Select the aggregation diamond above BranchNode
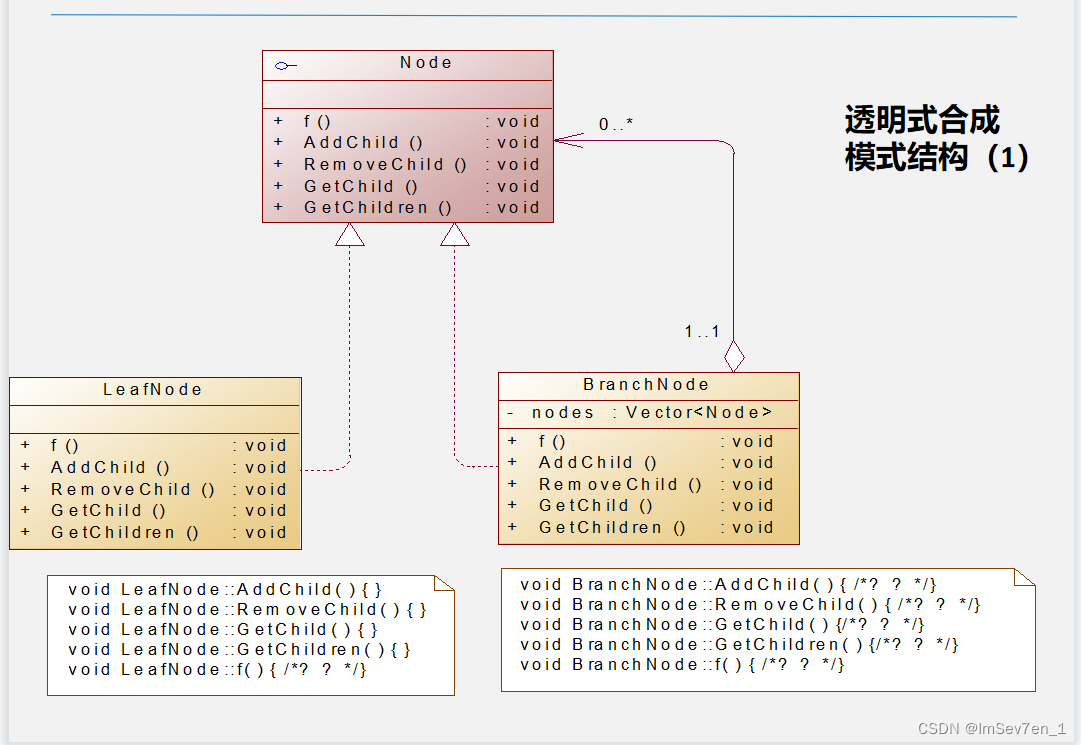The width and height of the screenshot is (1081, 745). tap(734, 356)
